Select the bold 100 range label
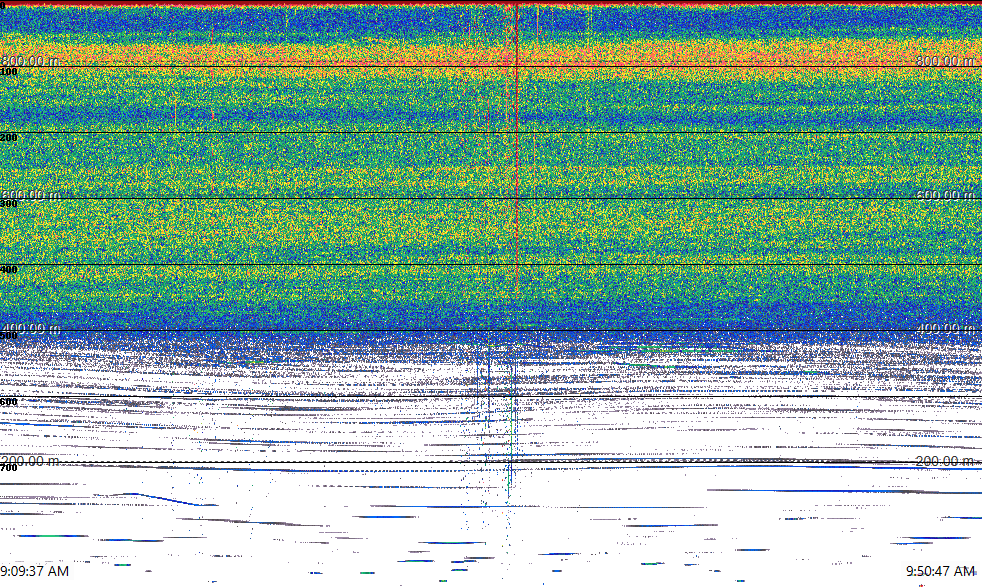The height and width of the screenshot is (588, 982). click(x=9, y=72)
